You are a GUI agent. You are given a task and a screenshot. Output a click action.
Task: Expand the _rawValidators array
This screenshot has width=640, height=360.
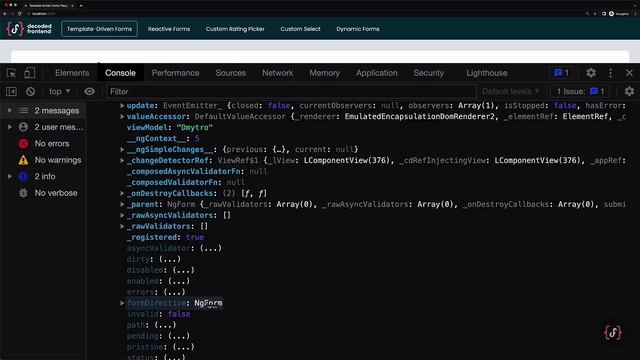tap(122, 226)
